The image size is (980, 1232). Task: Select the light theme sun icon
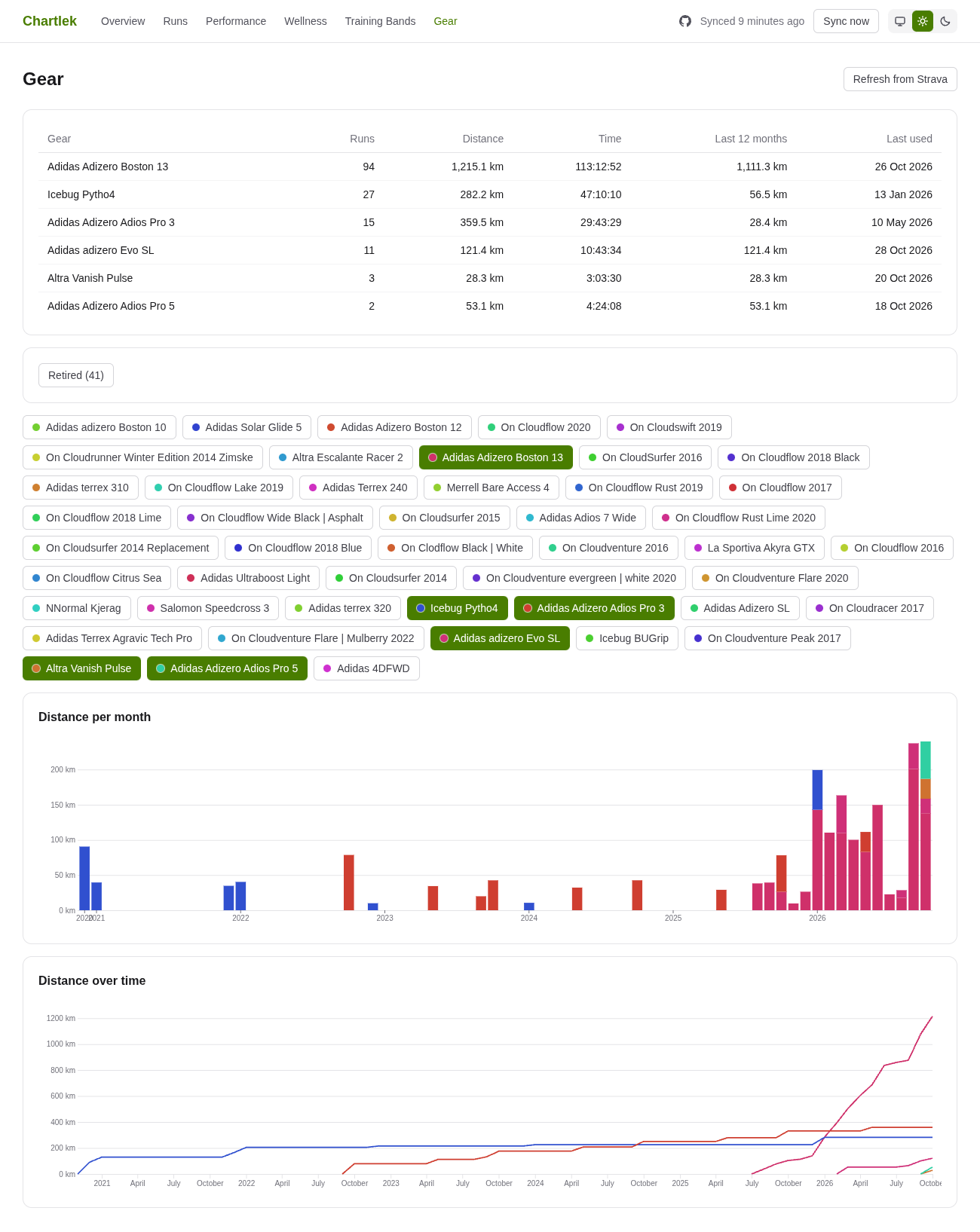point(923,21)
